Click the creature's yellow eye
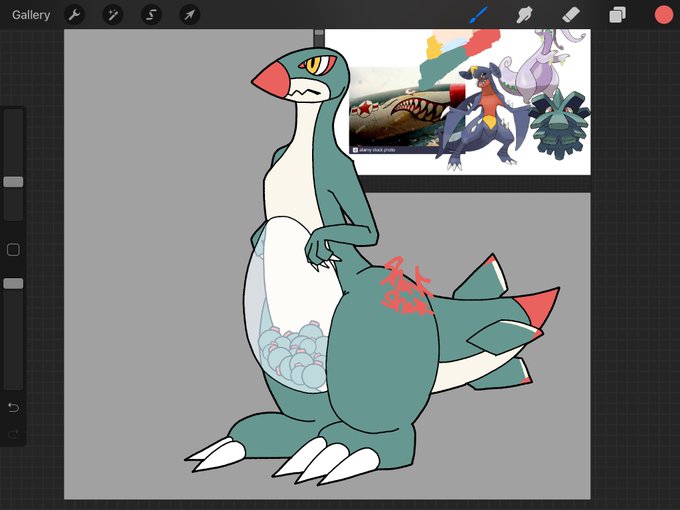This screenshot has width=680, height=510. coord(314,65)
